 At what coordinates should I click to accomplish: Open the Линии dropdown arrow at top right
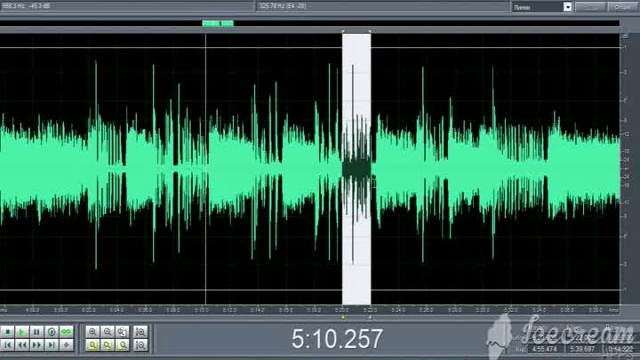(x=567, y=7)
